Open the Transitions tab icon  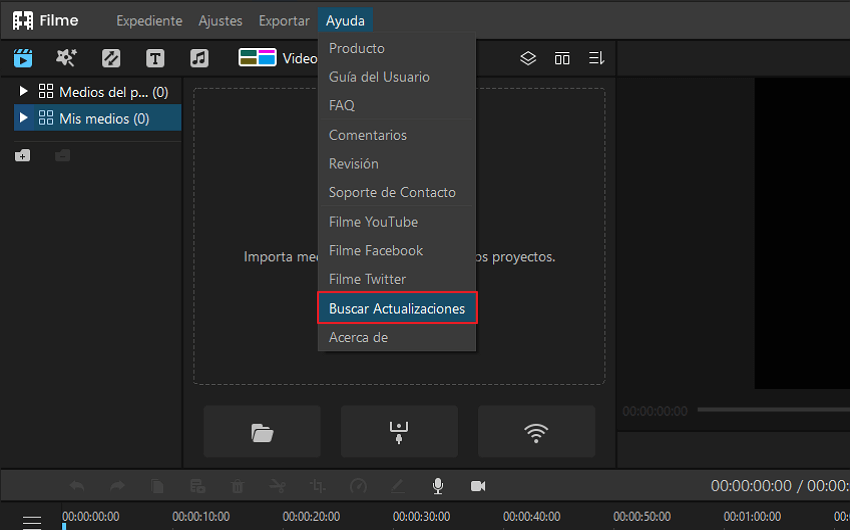click(111, 58)
